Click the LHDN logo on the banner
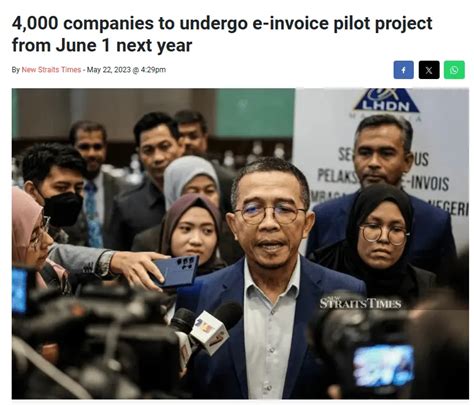 coord(386,101)
